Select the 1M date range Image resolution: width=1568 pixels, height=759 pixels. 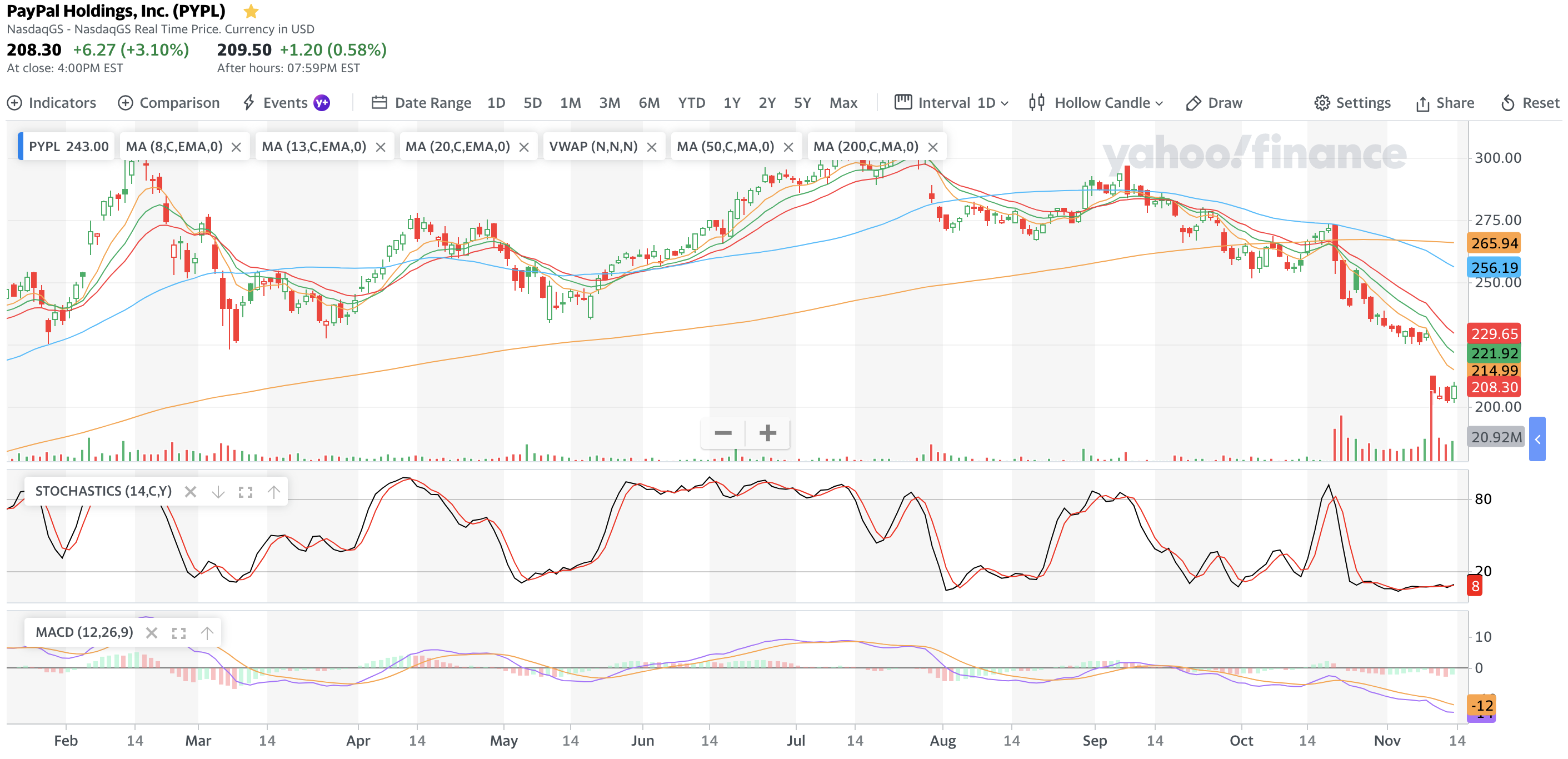570,103
